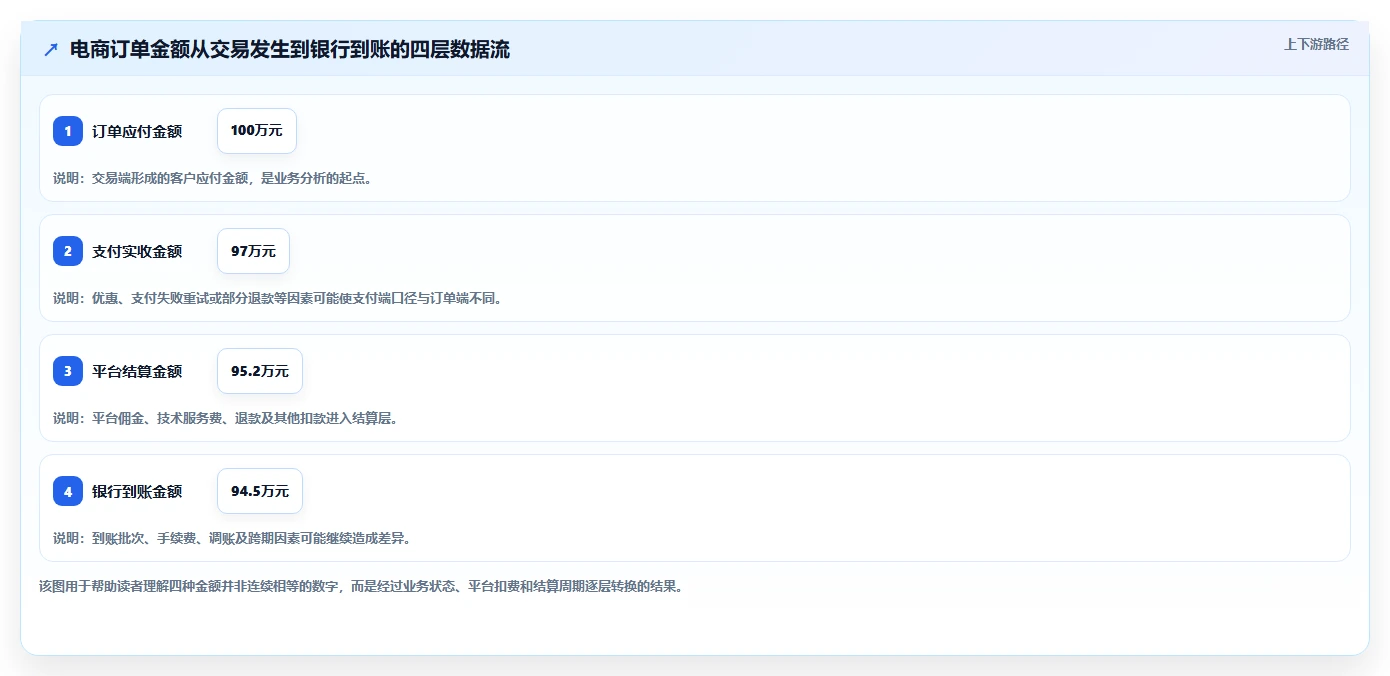Click the 上下游路径 label in header
Screen dimensions: 1390x676
pos(1317,44)
